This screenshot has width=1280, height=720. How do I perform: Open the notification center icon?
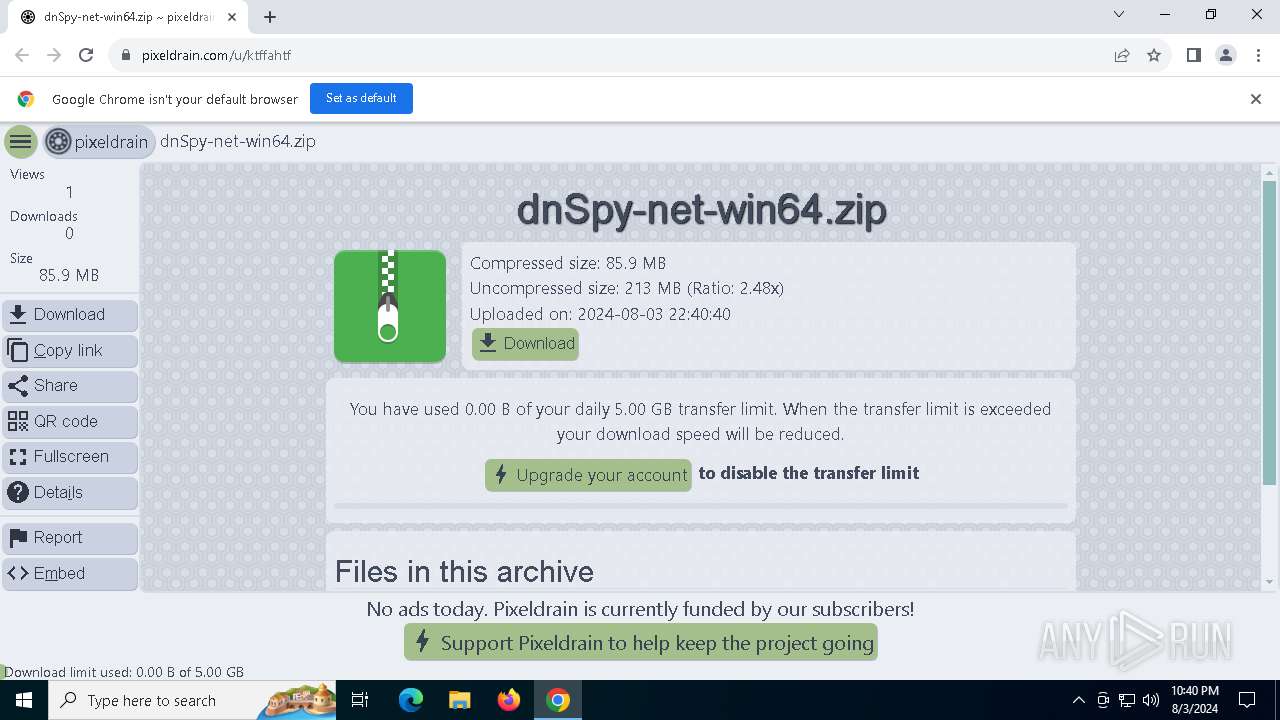click(1247, 700)
